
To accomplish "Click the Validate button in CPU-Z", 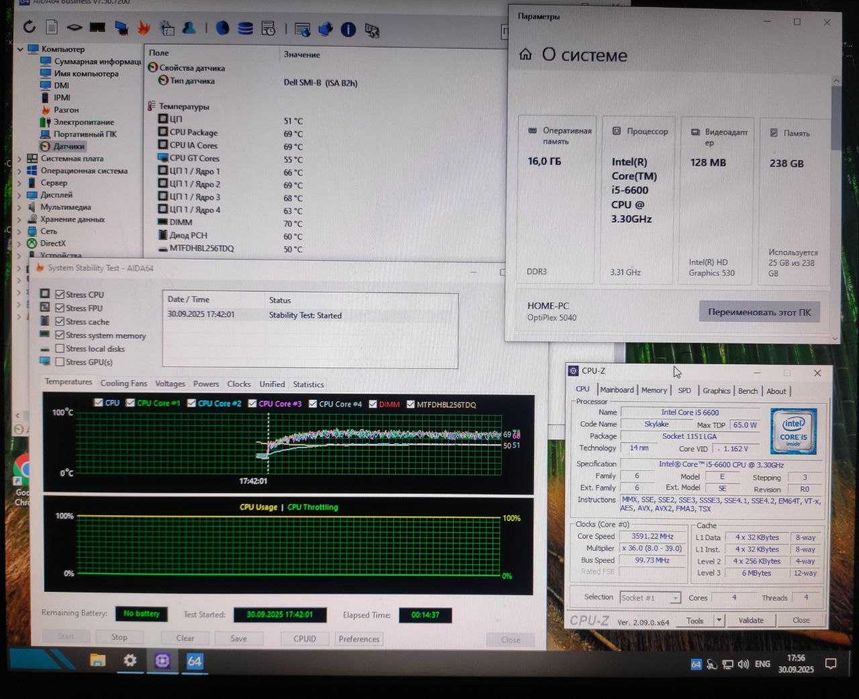I will click(751, 620).
